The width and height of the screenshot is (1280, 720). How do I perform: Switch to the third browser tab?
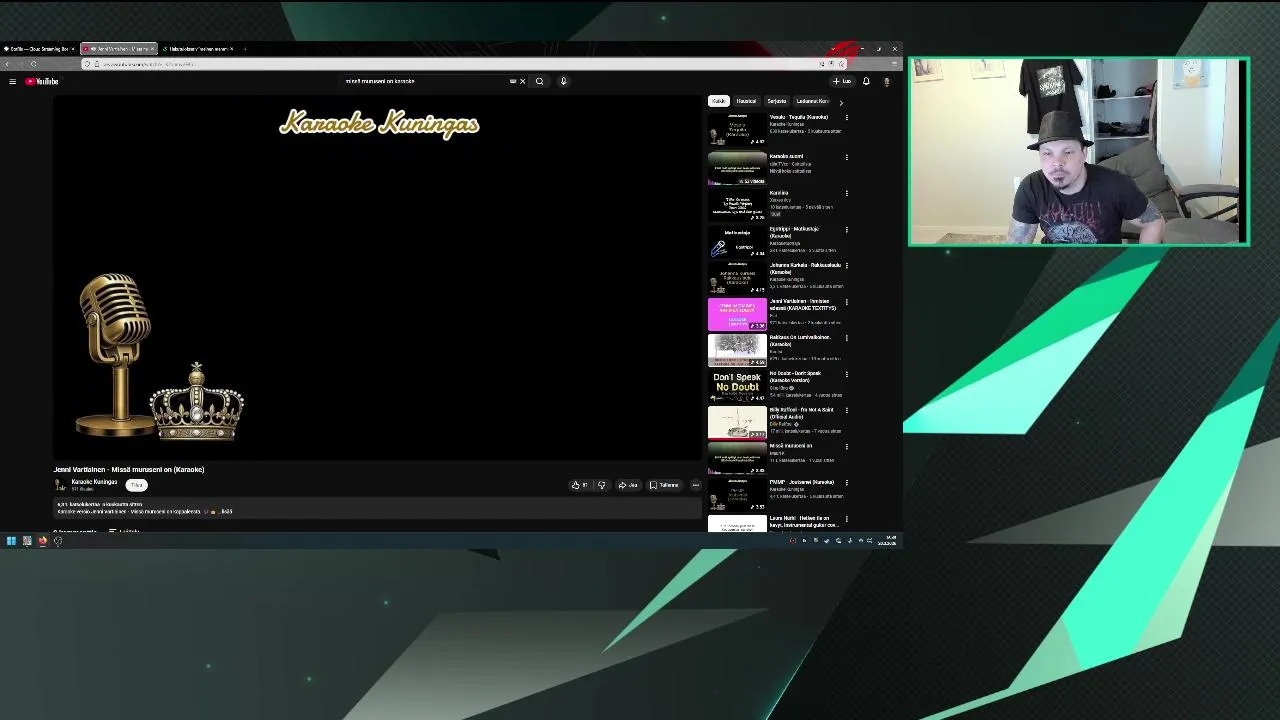(200, 49)
